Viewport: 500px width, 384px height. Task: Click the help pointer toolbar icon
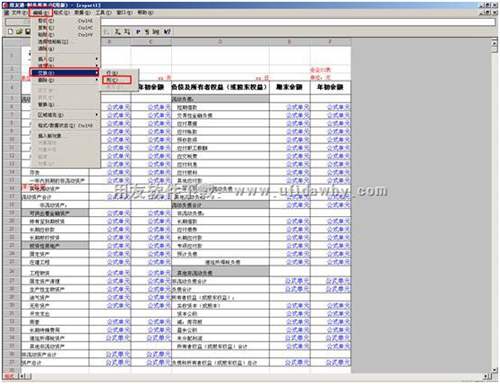click(x=167, y=32)
